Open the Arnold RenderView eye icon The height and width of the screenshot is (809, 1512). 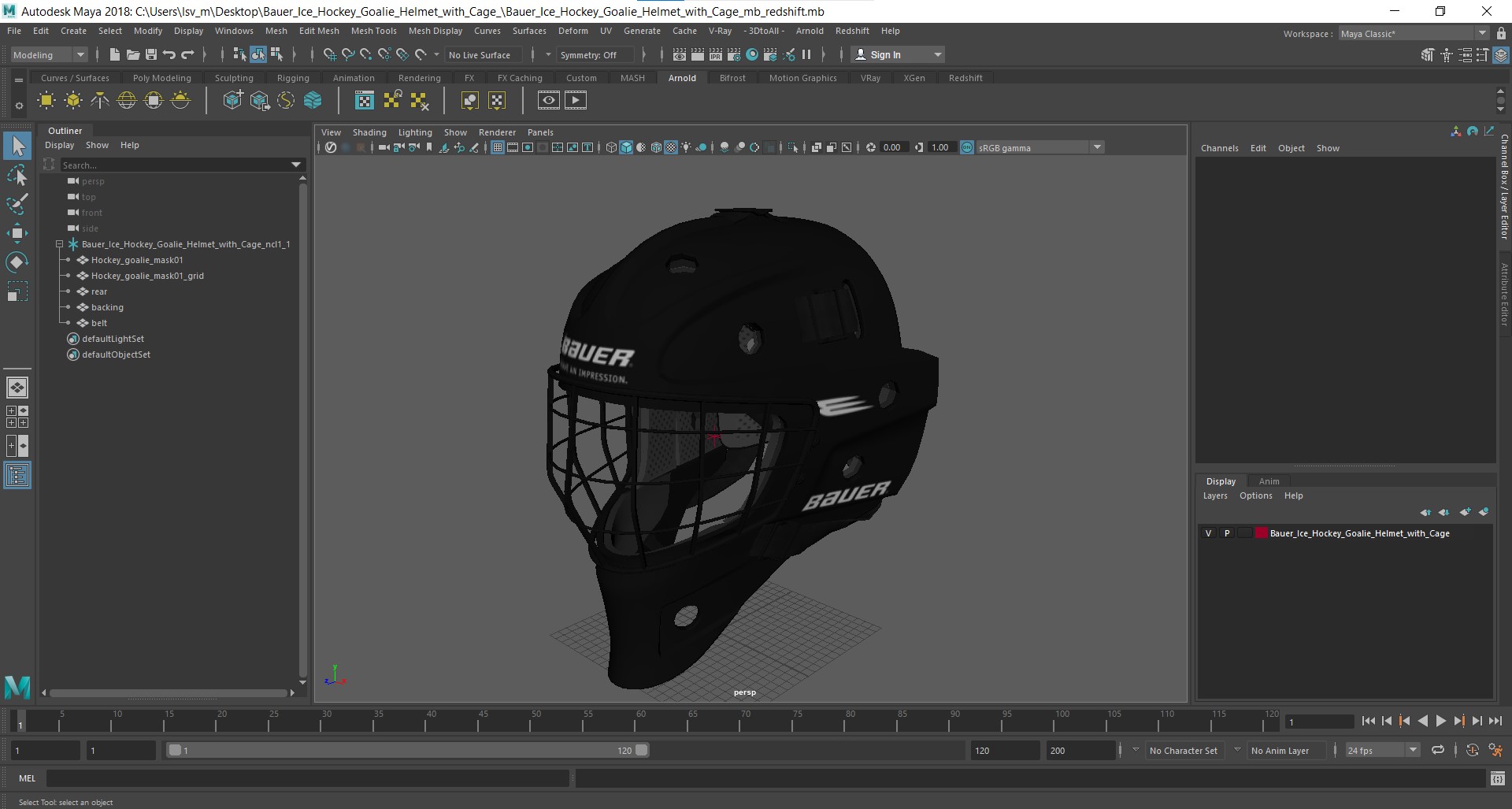(549, 100)
